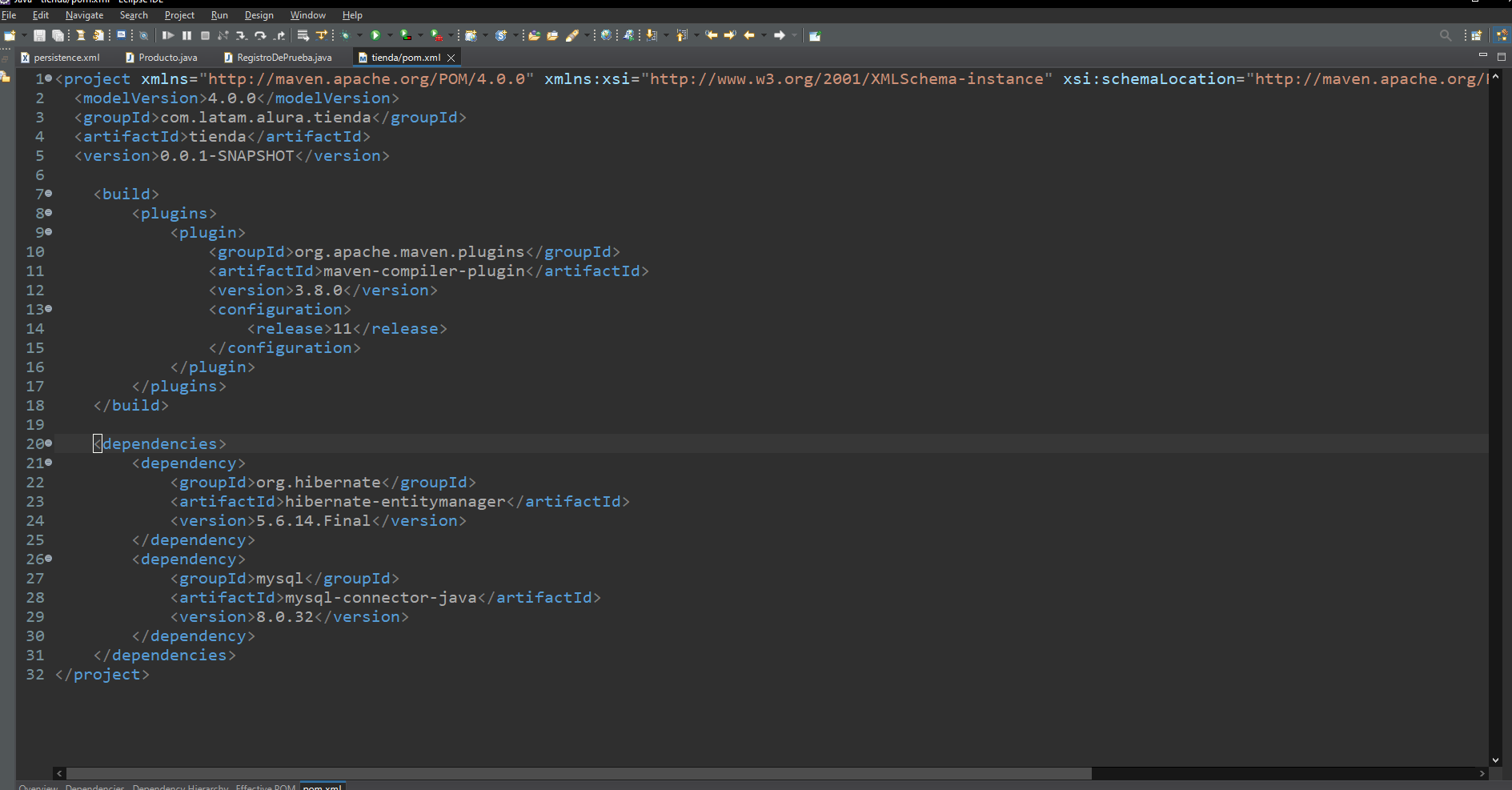Click the Last Edit Location arrow
This screenshot has width=1512, height=790.
[x=712, y=35]
